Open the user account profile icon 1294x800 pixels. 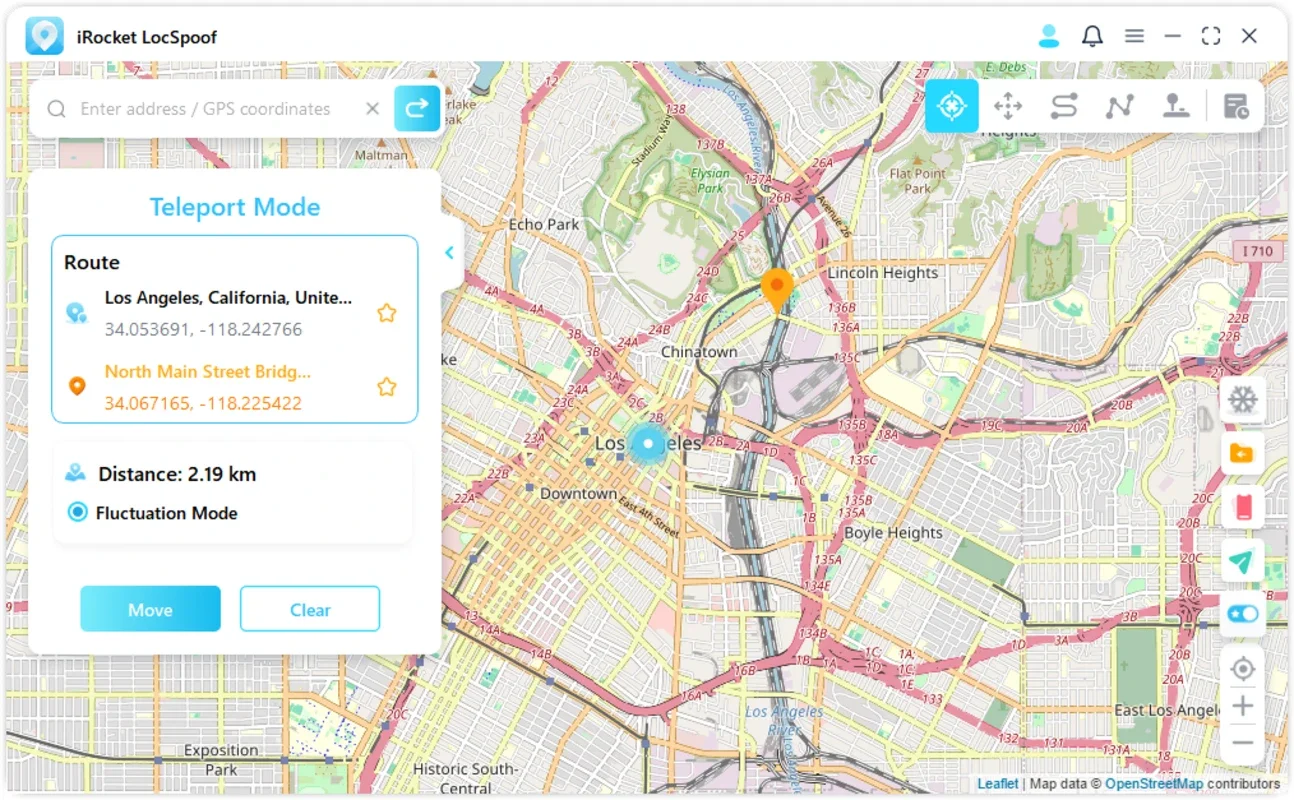point(1048,36)
